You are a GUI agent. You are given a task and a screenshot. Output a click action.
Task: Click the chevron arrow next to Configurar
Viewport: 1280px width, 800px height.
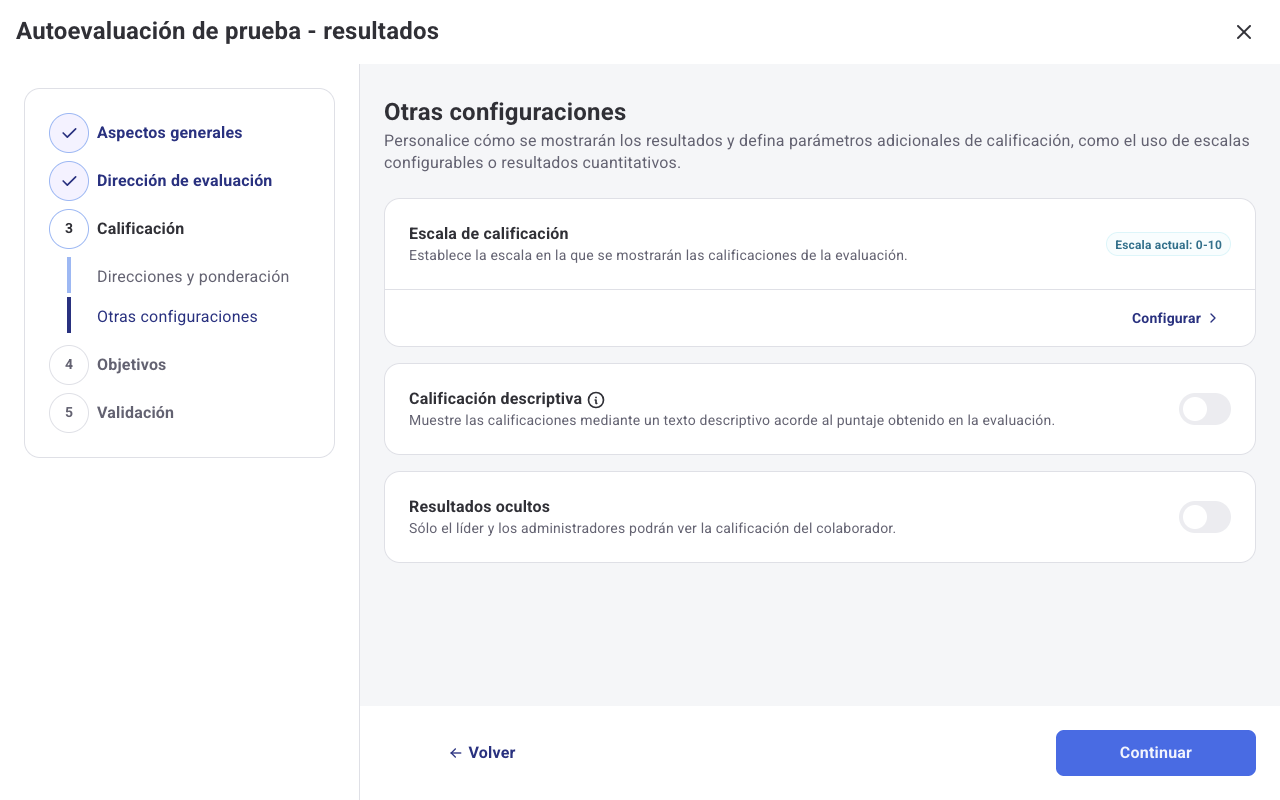pos(1213,318)
